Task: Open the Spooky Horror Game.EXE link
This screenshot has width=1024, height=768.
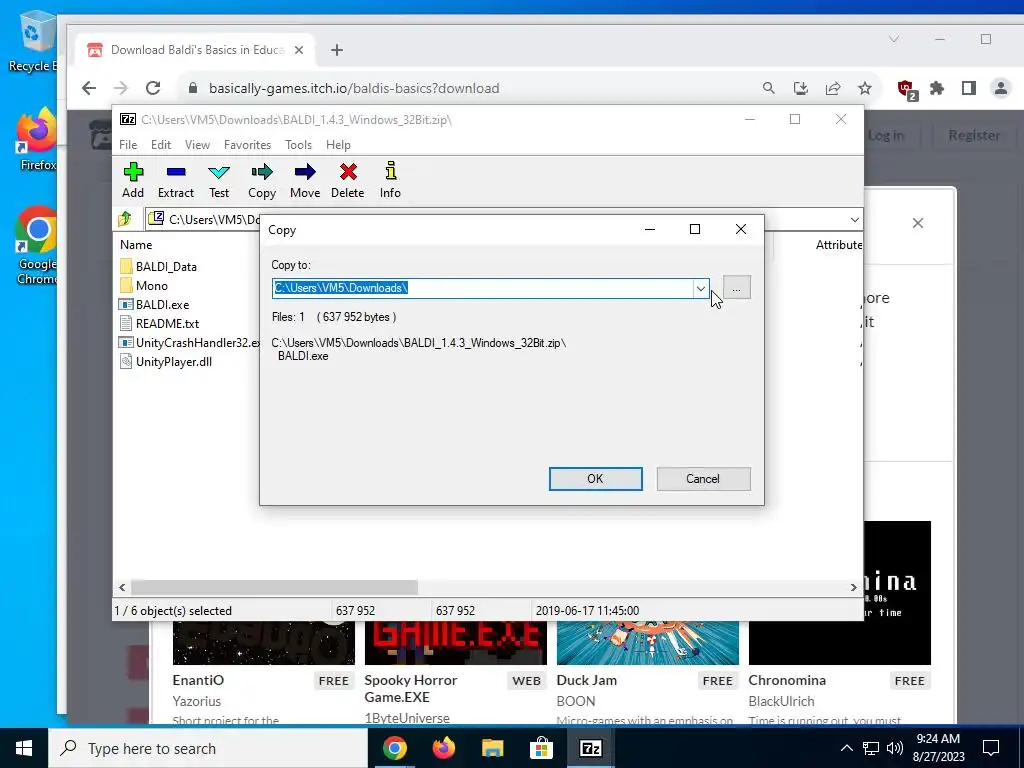Action: (x=411, y=688)
